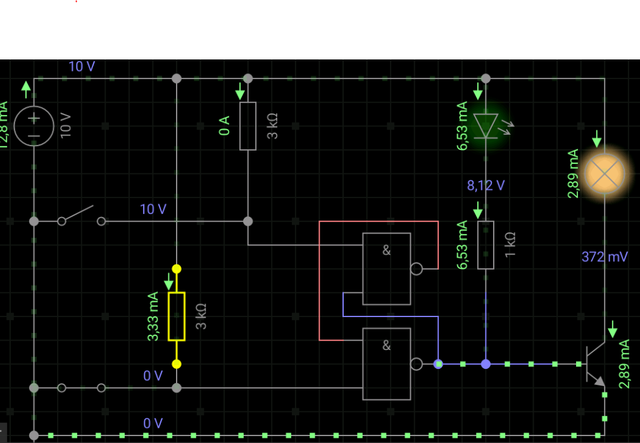Click the NPN transistor symbol
The height and width of the screenshot is (443, 640).
(594, 364)
